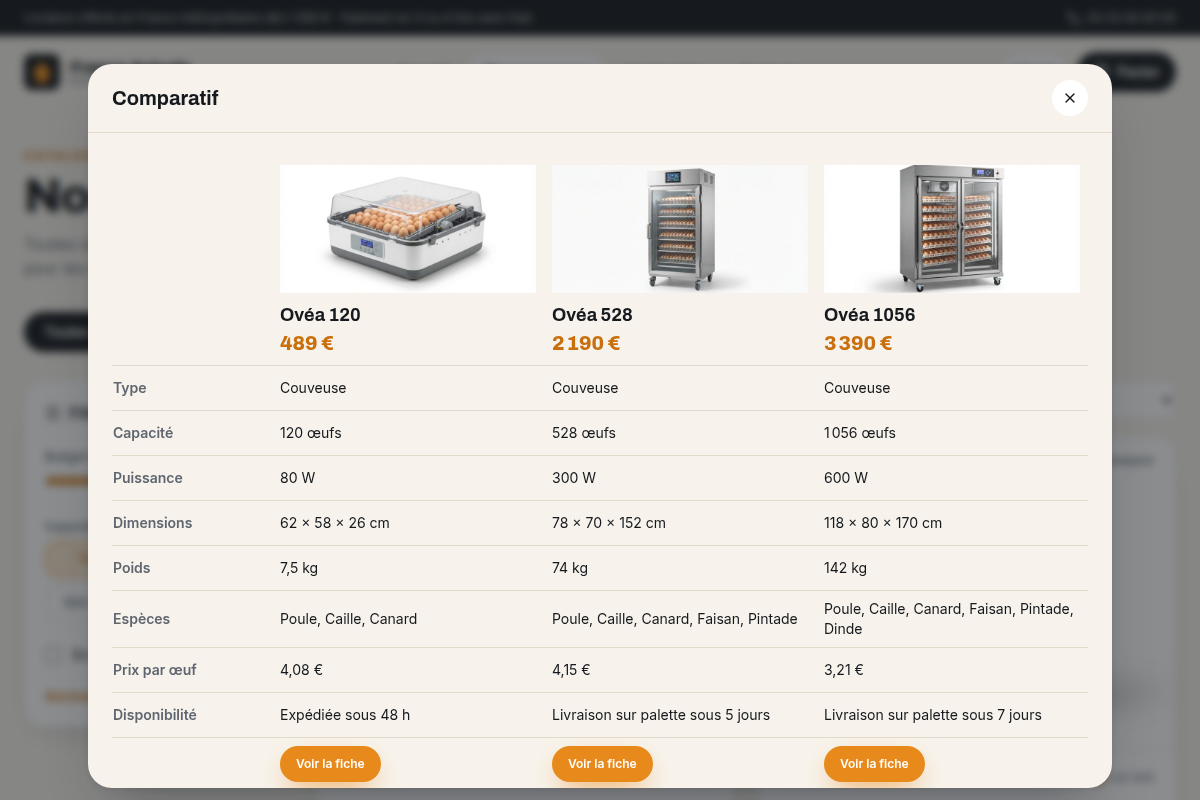Select the Ovéa 528 product title

[x=592, y=315]
